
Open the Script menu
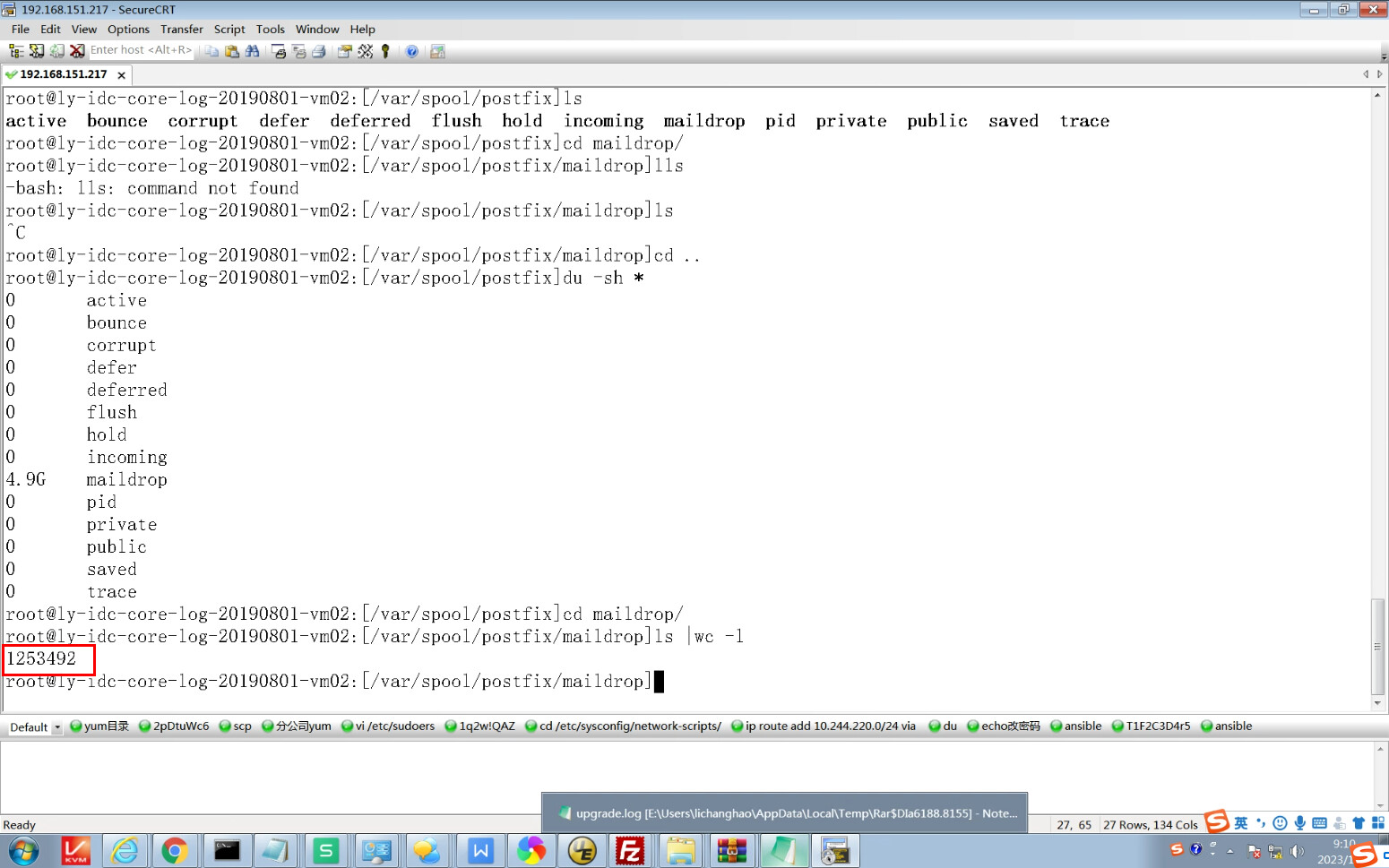229,30
